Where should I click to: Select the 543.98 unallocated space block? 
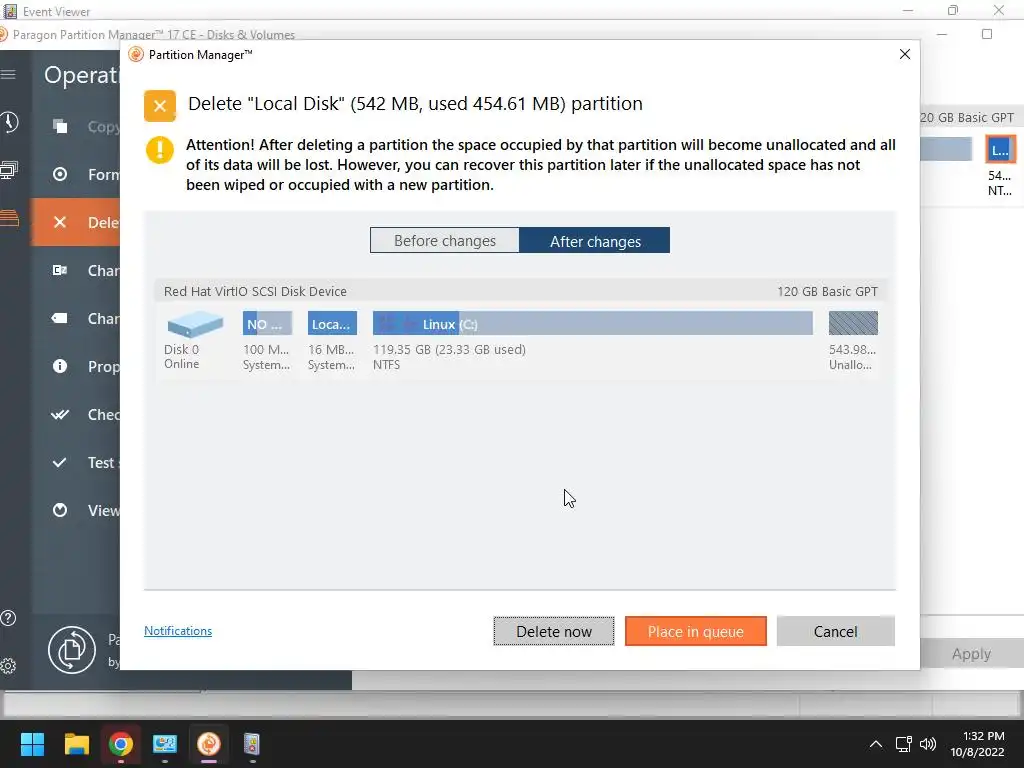point(853,323)
